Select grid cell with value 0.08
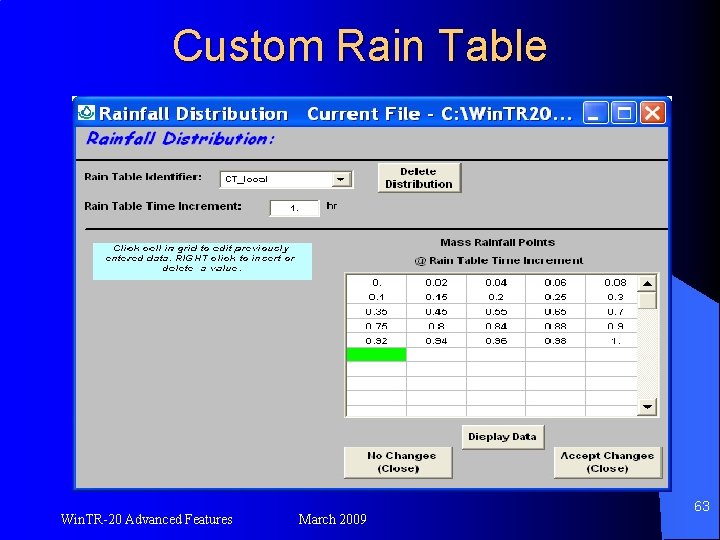 coord(611,282)
